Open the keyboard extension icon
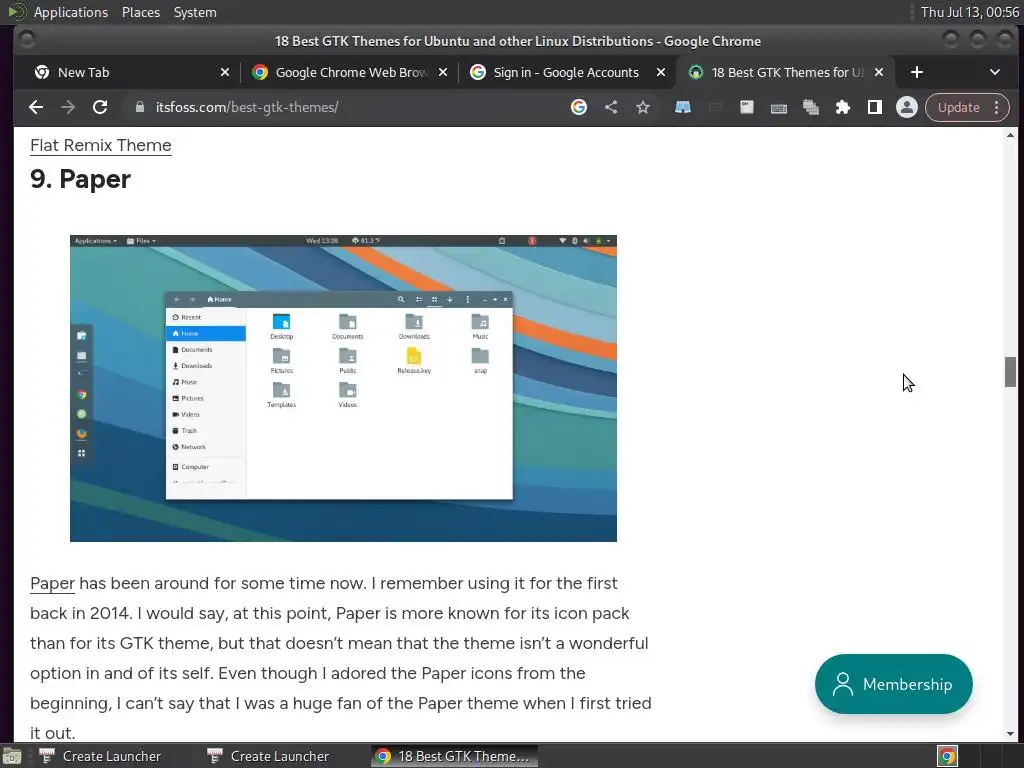1024x768 pixels. [x=778, y=108]
